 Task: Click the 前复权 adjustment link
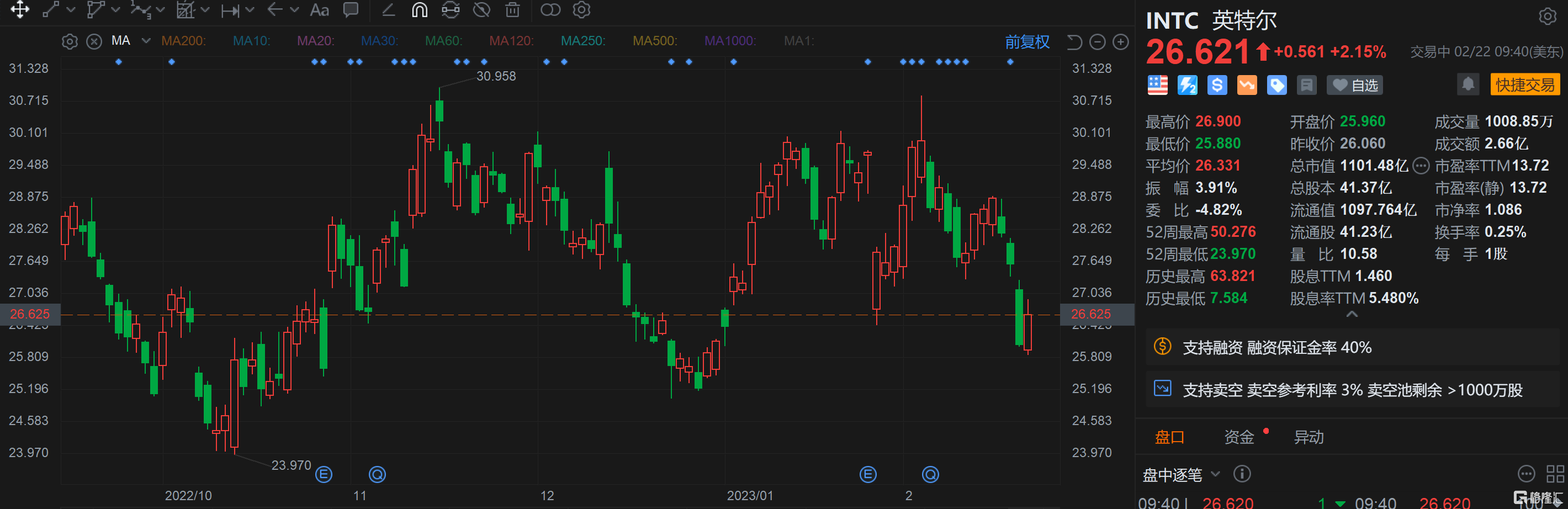point(1027,42)
